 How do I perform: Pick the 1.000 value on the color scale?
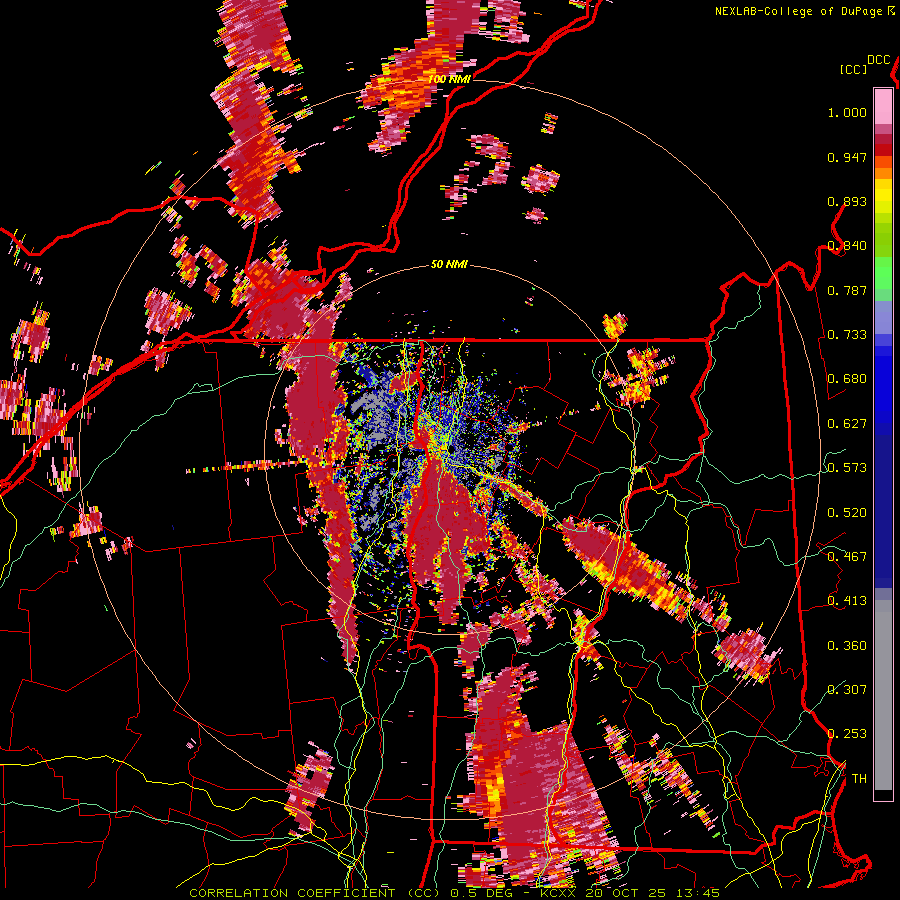click(847, 112)
